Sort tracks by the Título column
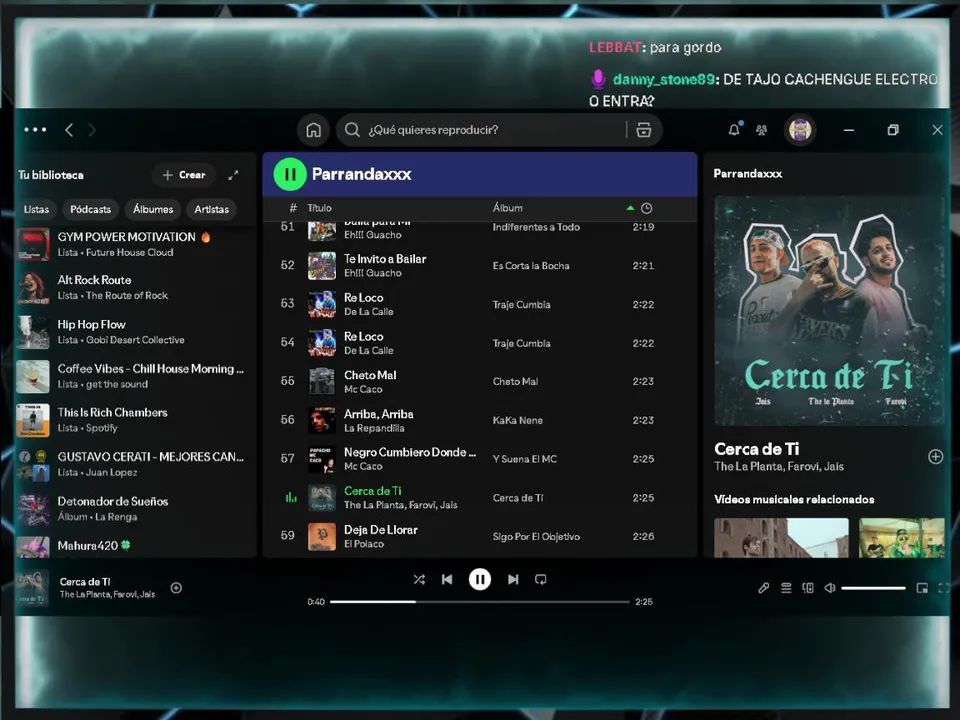 coord(319,208)
